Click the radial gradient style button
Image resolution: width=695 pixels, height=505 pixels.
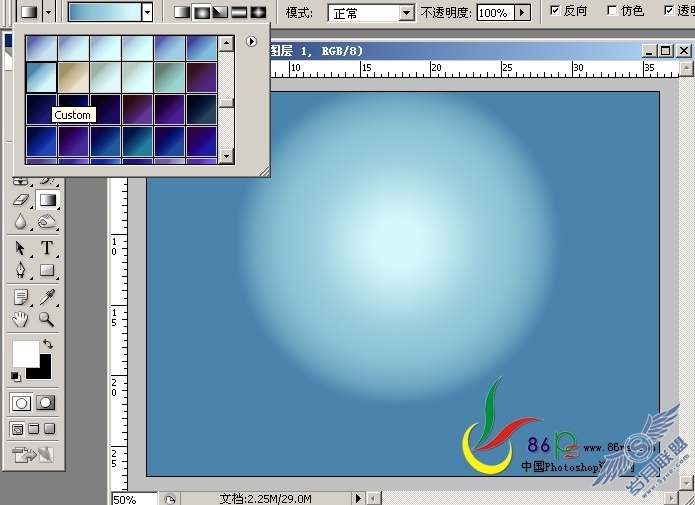201,12
